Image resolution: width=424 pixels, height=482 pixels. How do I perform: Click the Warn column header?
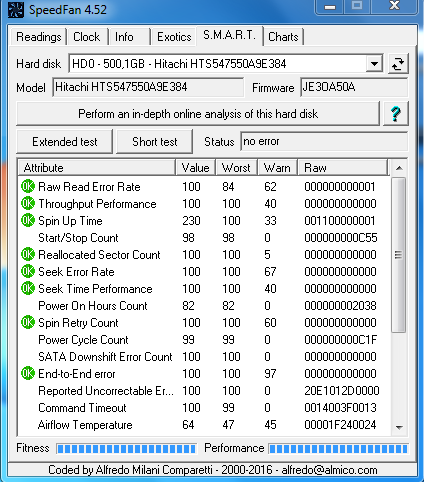pyautogui.click(x=277, y=168)
